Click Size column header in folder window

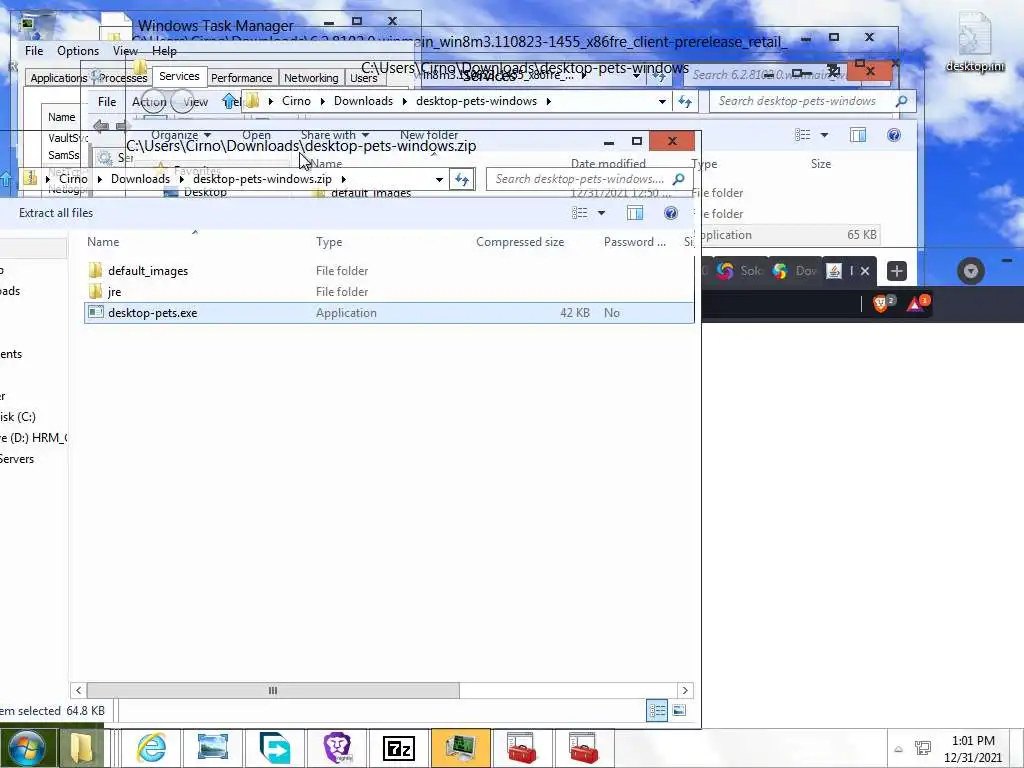pyautogui.click(x=820, y=164)
